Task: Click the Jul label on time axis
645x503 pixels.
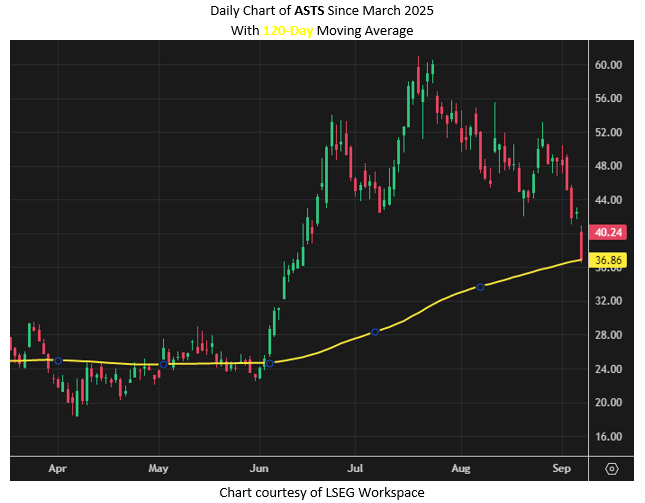Action: point(355,468)
